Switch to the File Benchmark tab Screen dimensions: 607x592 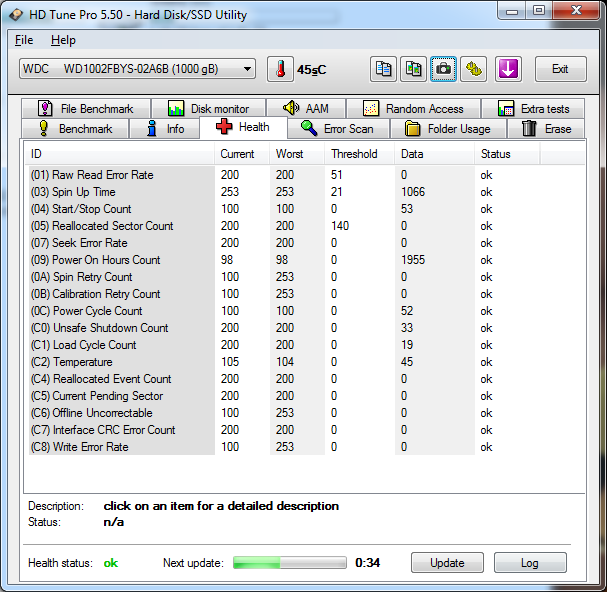coord(86,108)
